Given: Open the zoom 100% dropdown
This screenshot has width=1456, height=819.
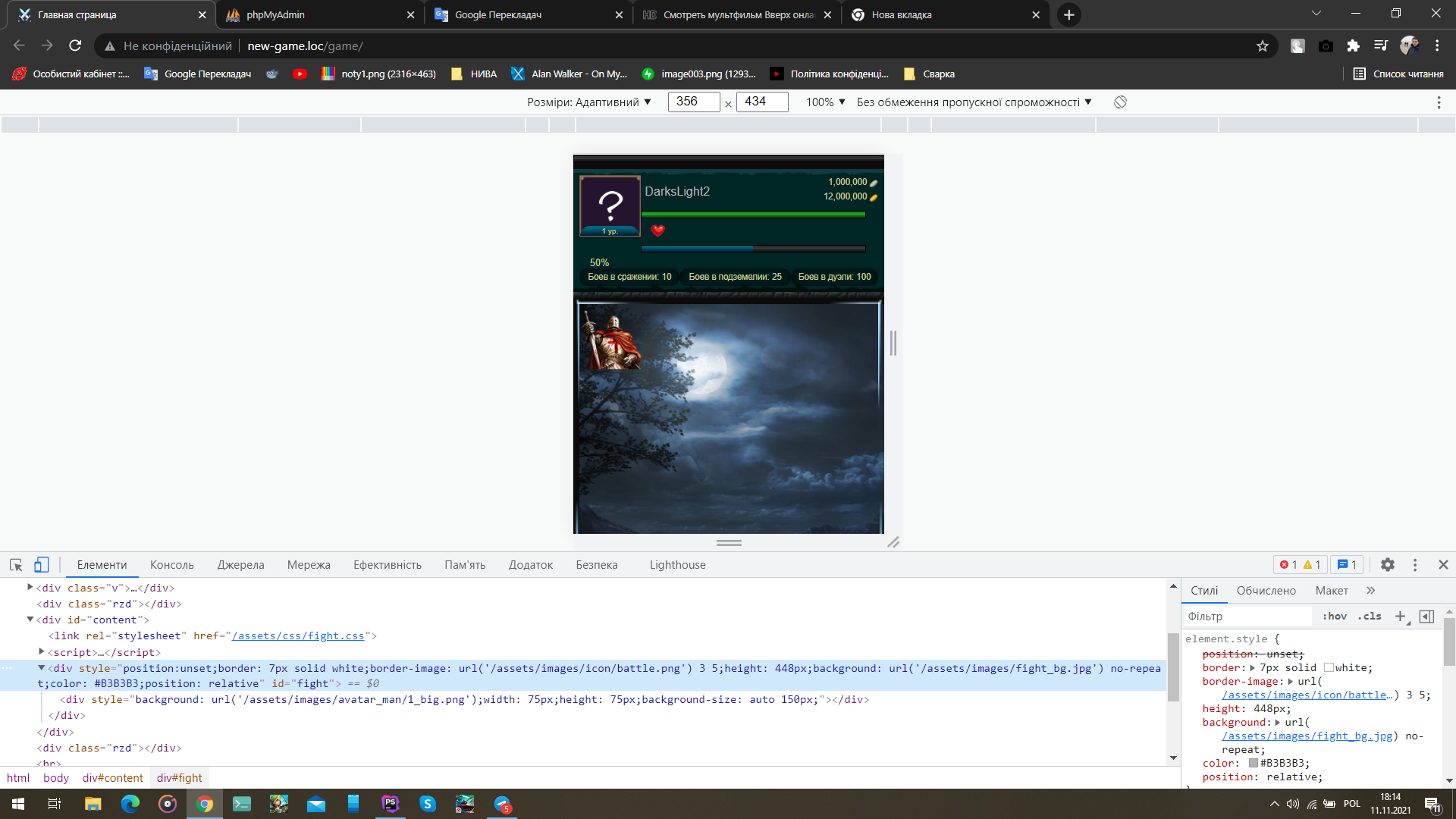Looking at the screenshot, I should tap(825, 102).
